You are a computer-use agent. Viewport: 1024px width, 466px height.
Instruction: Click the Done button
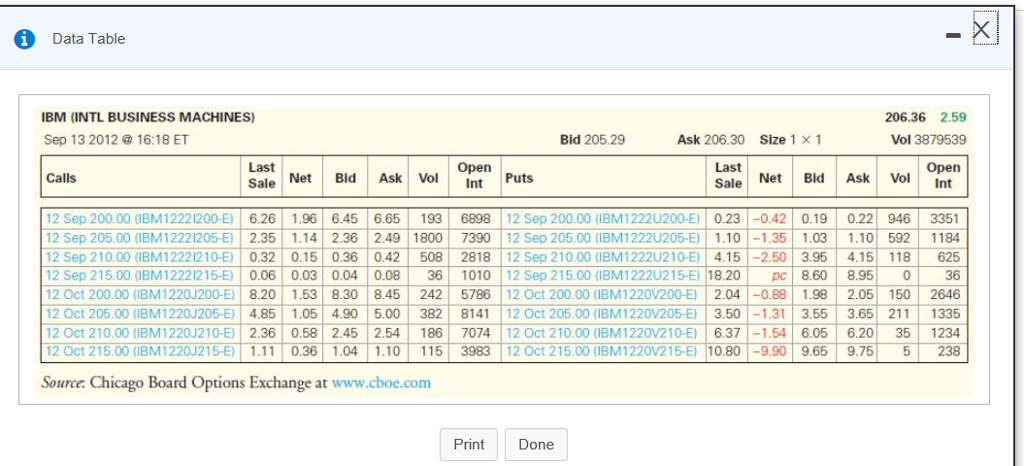tap(536, 444)
